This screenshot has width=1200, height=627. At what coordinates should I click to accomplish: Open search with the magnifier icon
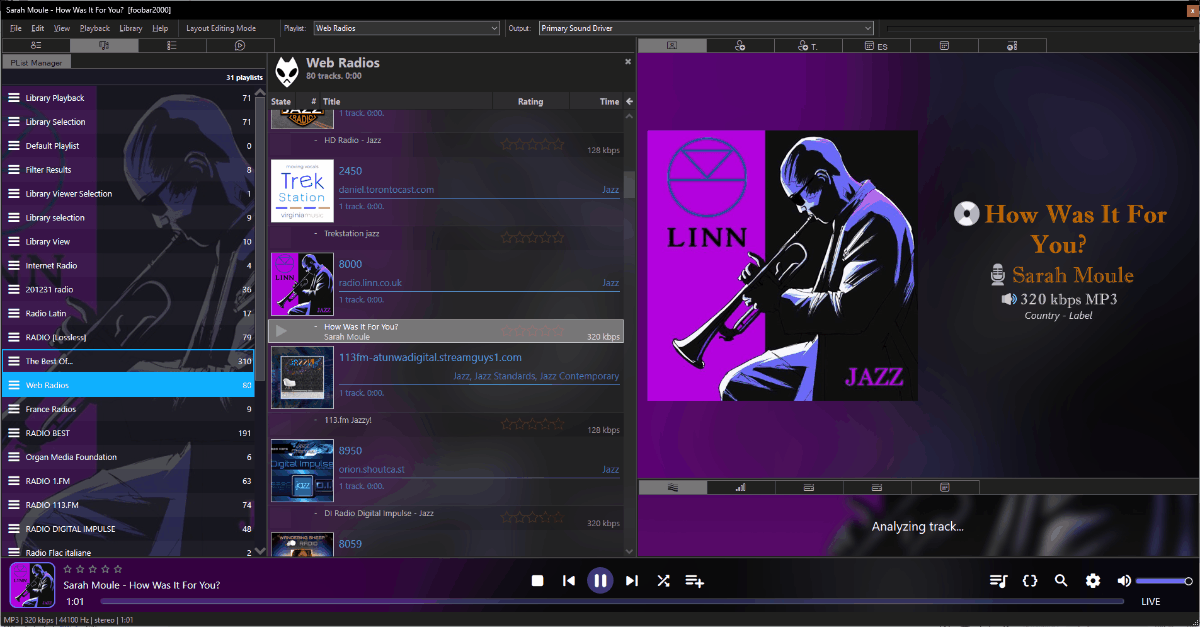1062,581
